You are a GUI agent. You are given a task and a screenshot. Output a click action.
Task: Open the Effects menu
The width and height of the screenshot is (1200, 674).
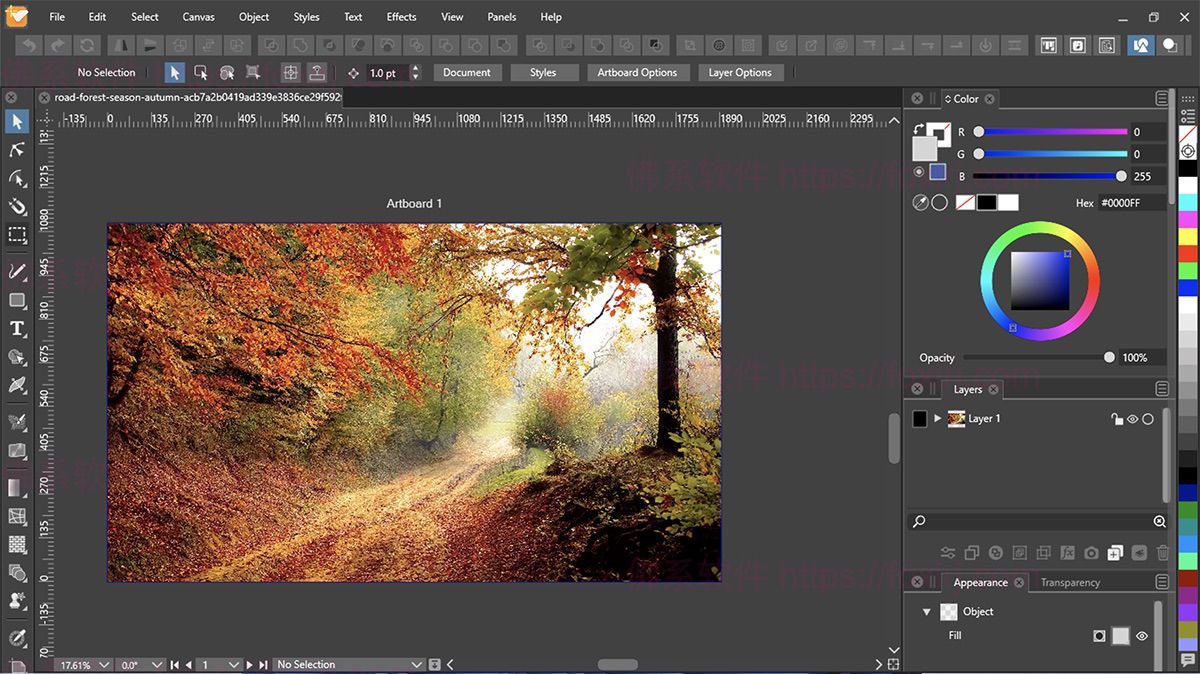tap(401, 17)
